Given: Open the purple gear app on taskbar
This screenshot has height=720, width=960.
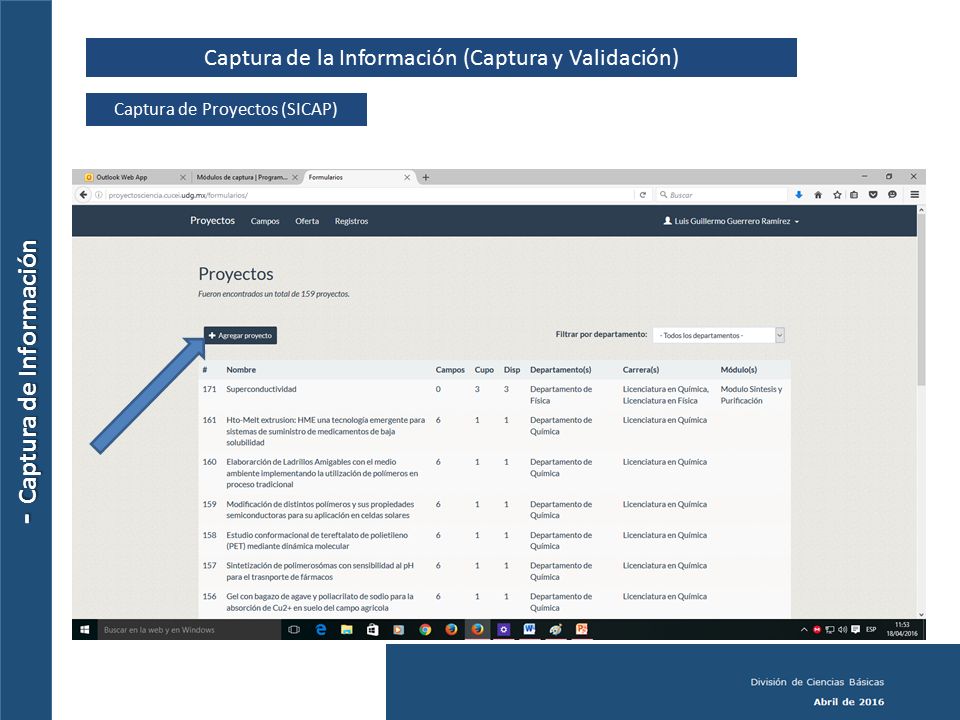Looking at the screenshot, I should pyautogui.click(x=503, y=629).
